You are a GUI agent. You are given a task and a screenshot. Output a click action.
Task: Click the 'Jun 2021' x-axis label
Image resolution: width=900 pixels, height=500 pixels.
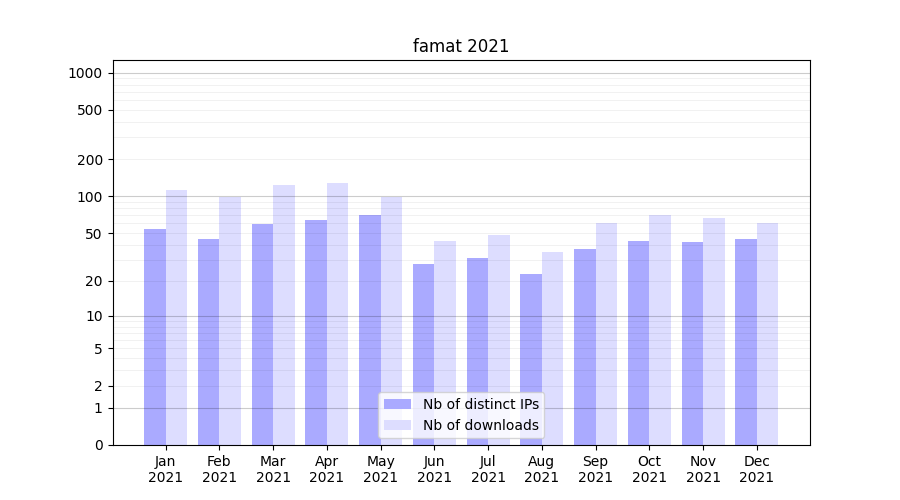point(434,469)
